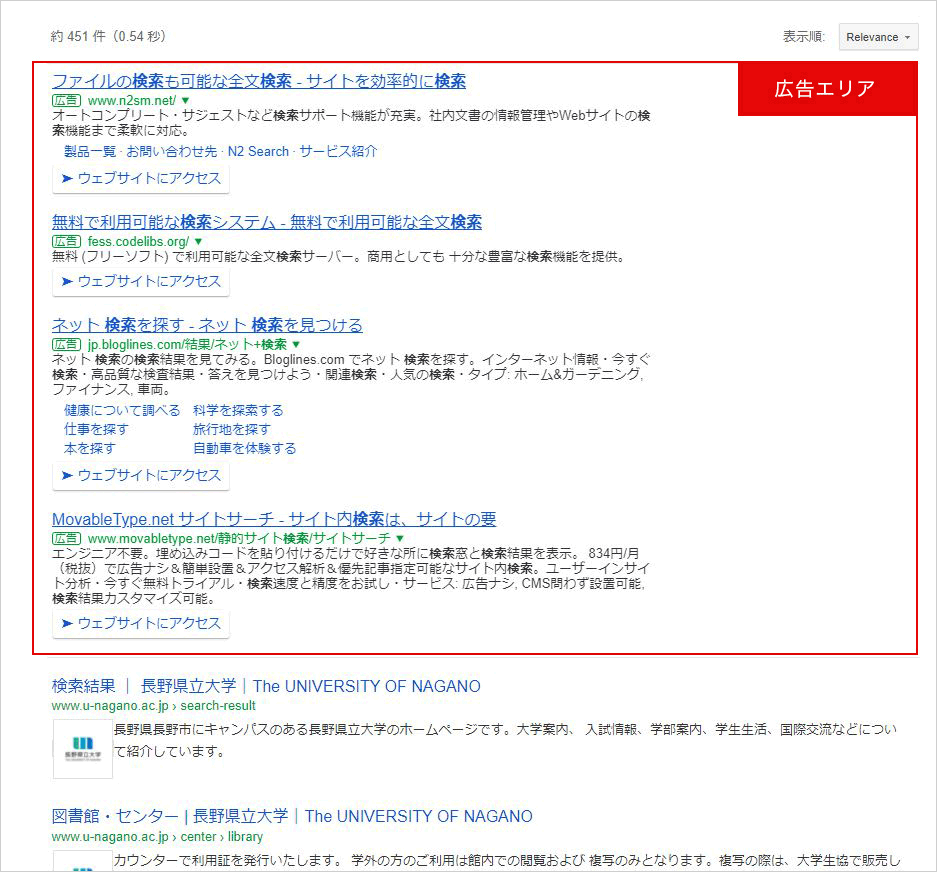This screenshot has height=872, width=937.
Task: Open the MovableType.net サイトサーチ ad title
Action: point(274,519)
